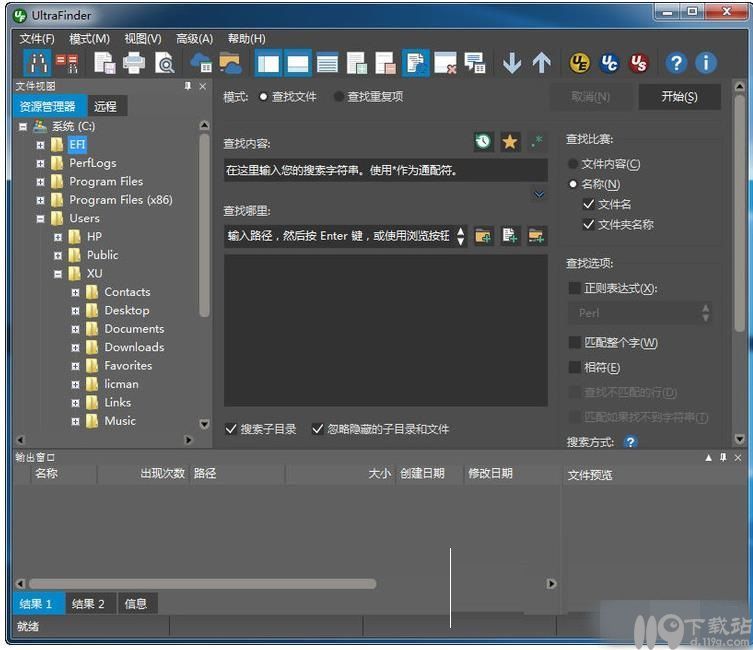Toggle the 文件夹名称 checkbox
This screenshot has width=753, height=650.
pyautogui.click(x=588, y=224)
